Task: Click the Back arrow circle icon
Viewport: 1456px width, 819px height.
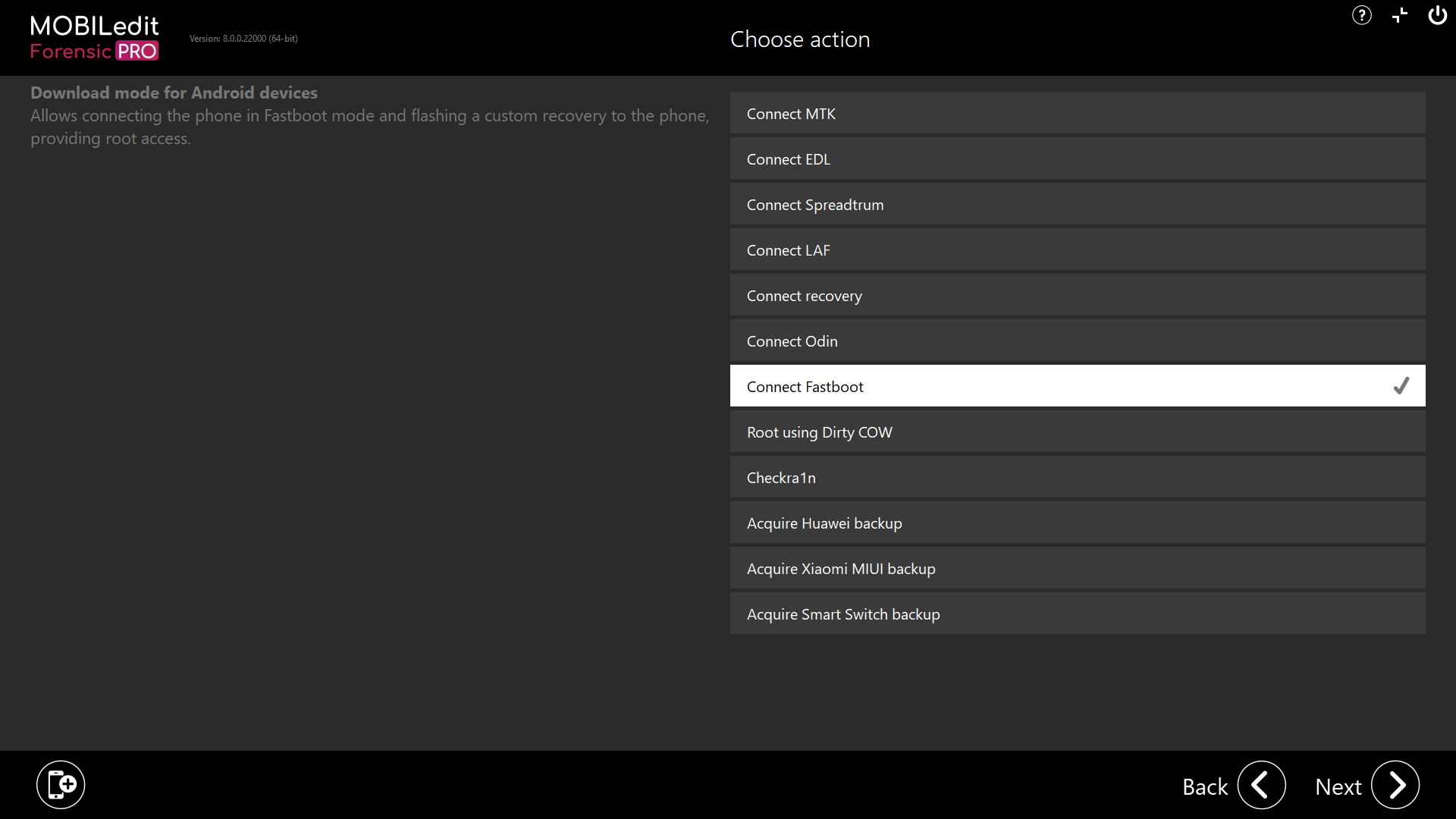Action: click(x=1261, y=785)
